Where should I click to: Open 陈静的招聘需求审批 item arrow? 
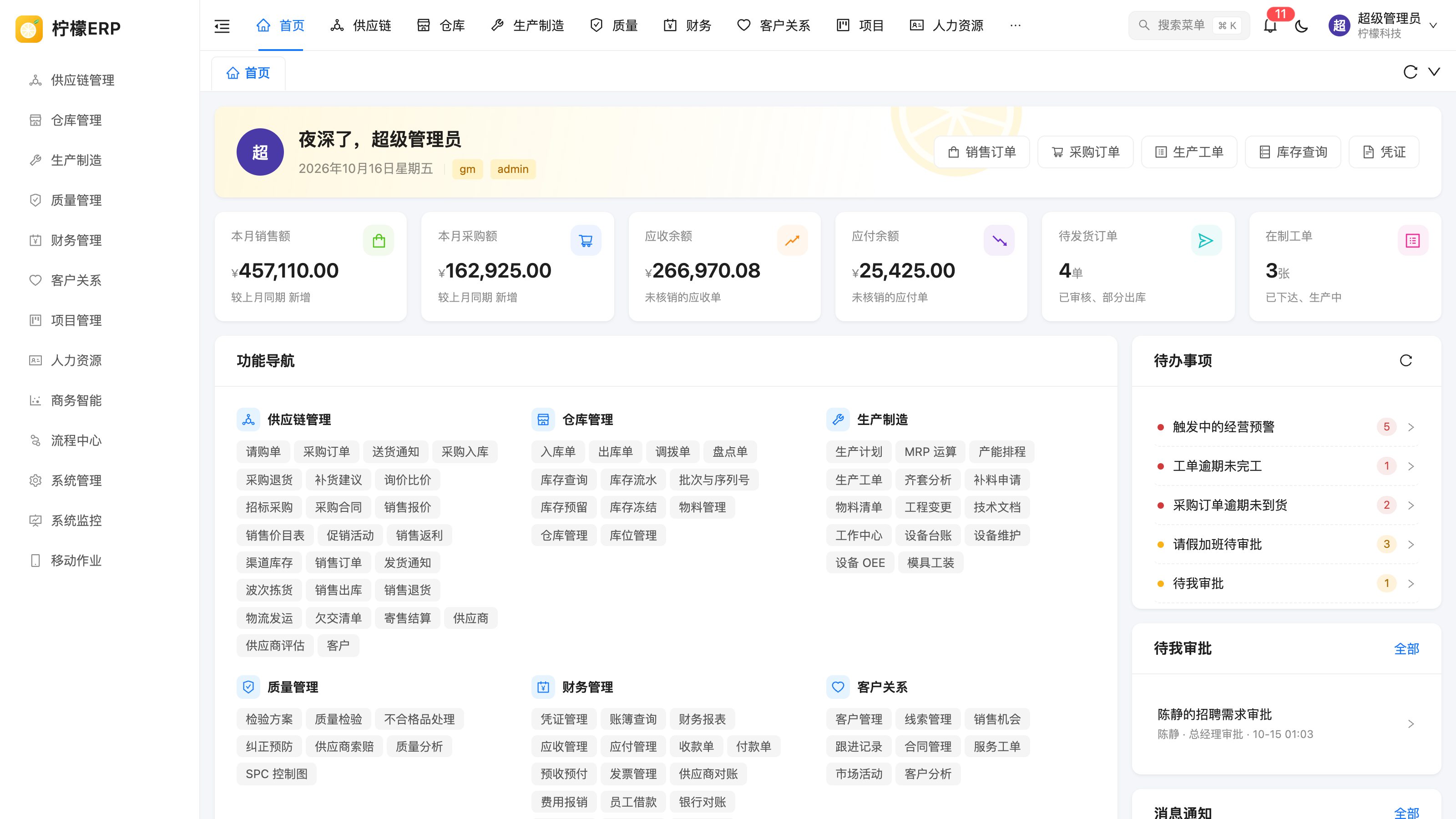pyautogui.click(x=1411, y=724)
